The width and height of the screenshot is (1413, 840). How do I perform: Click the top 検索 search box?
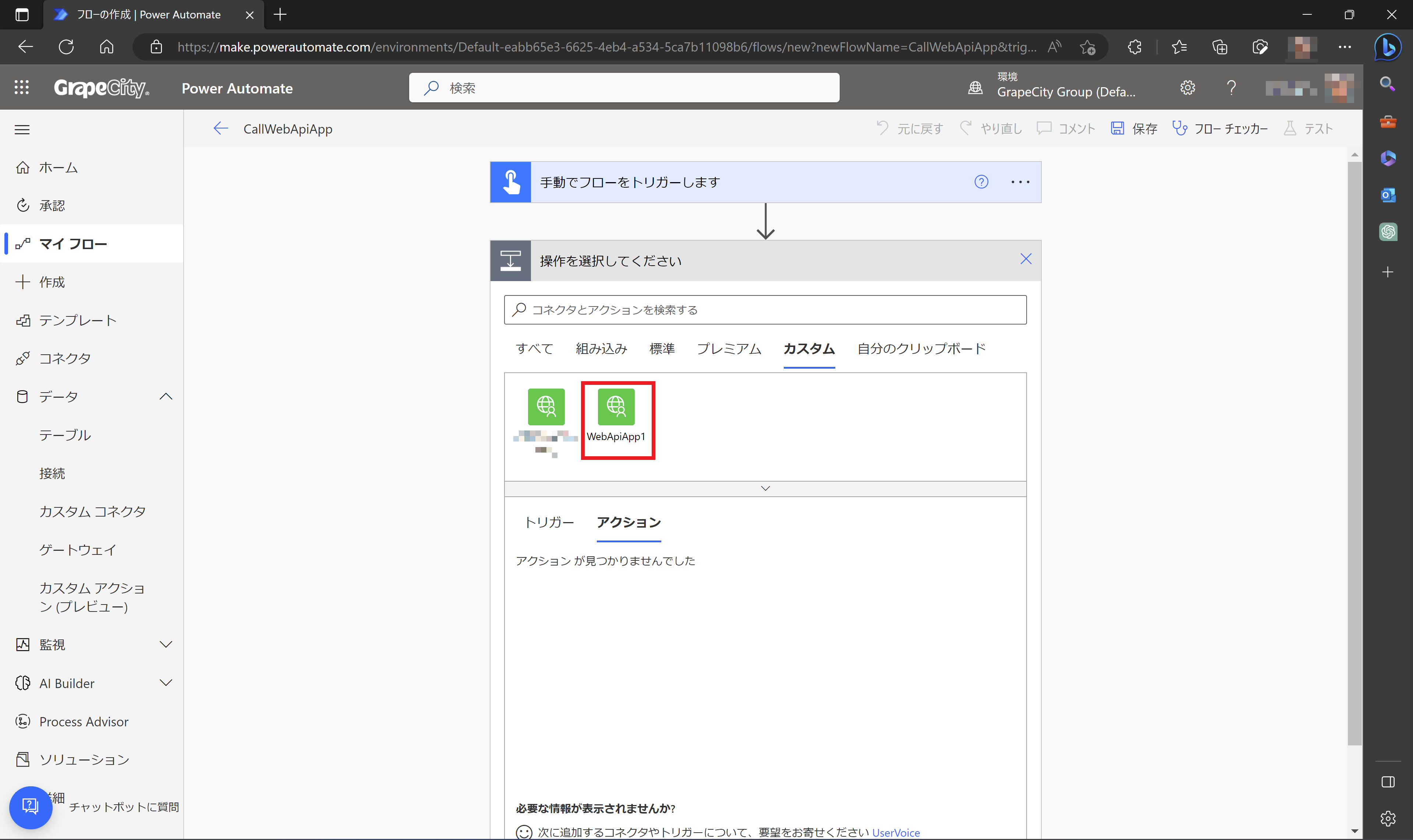point(624,88)
